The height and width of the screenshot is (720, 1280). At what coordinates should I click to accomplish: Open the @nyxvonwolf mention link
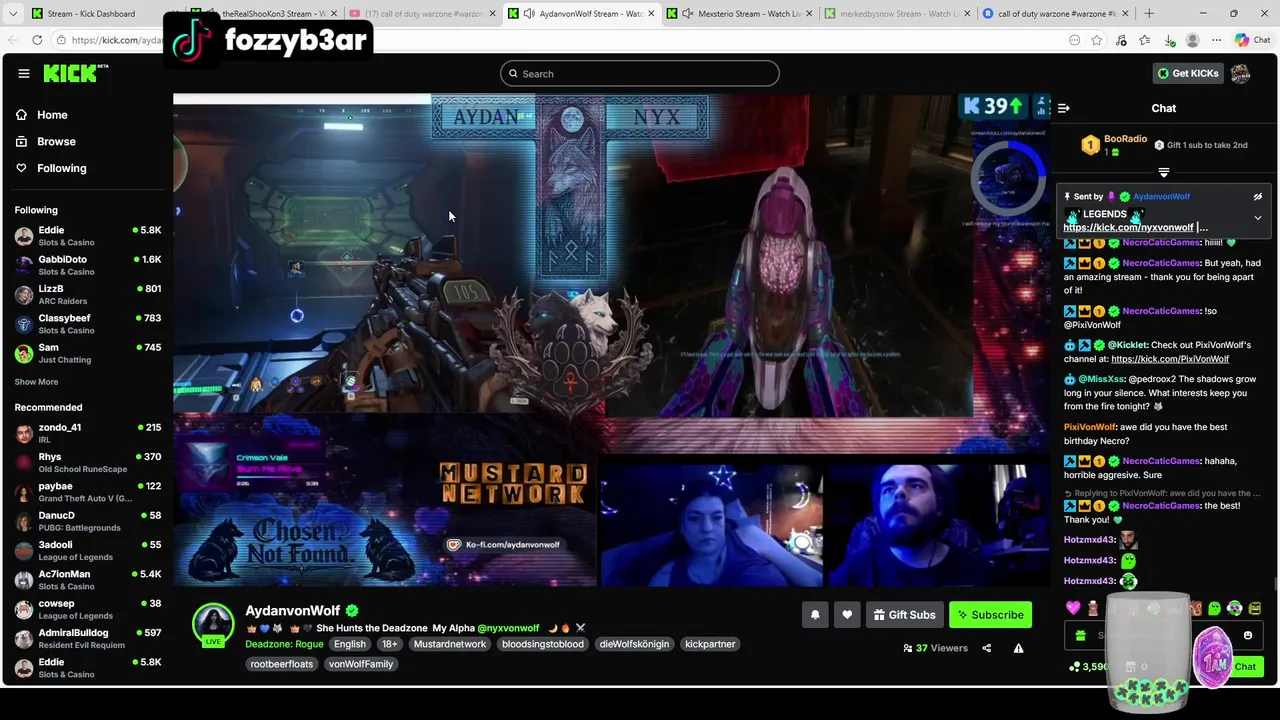click(508, 628)
